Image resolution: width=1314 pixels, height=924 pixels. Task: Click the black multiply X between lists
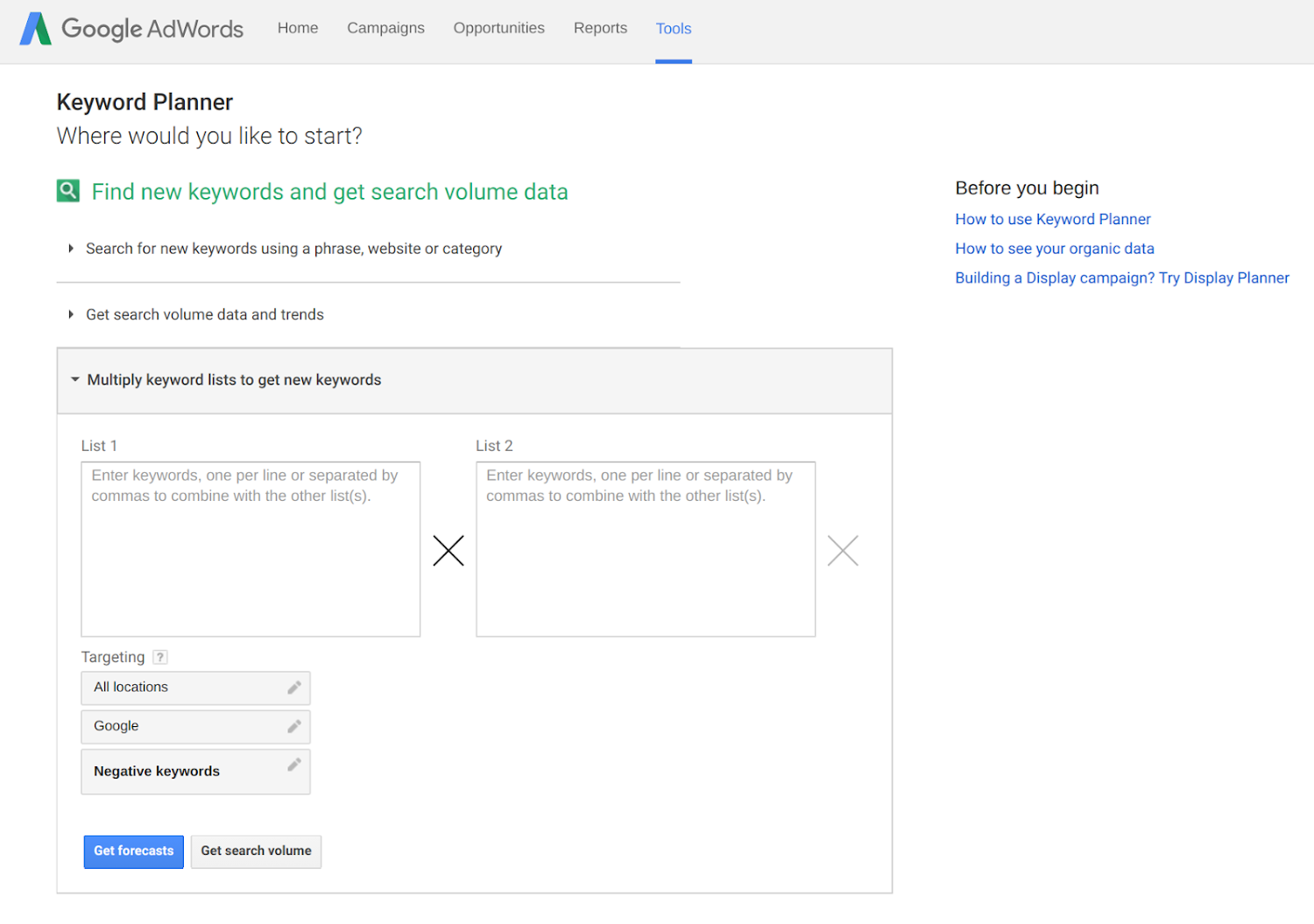[x=449, y=551]
